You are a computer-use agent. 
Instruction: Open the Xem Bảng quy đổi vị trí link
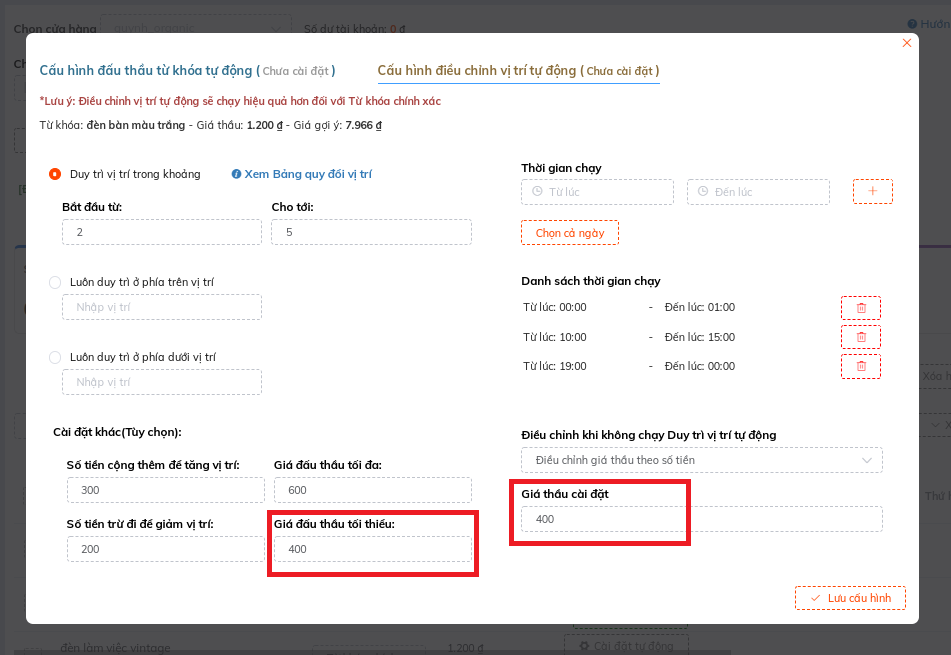[x=307, y=174]
